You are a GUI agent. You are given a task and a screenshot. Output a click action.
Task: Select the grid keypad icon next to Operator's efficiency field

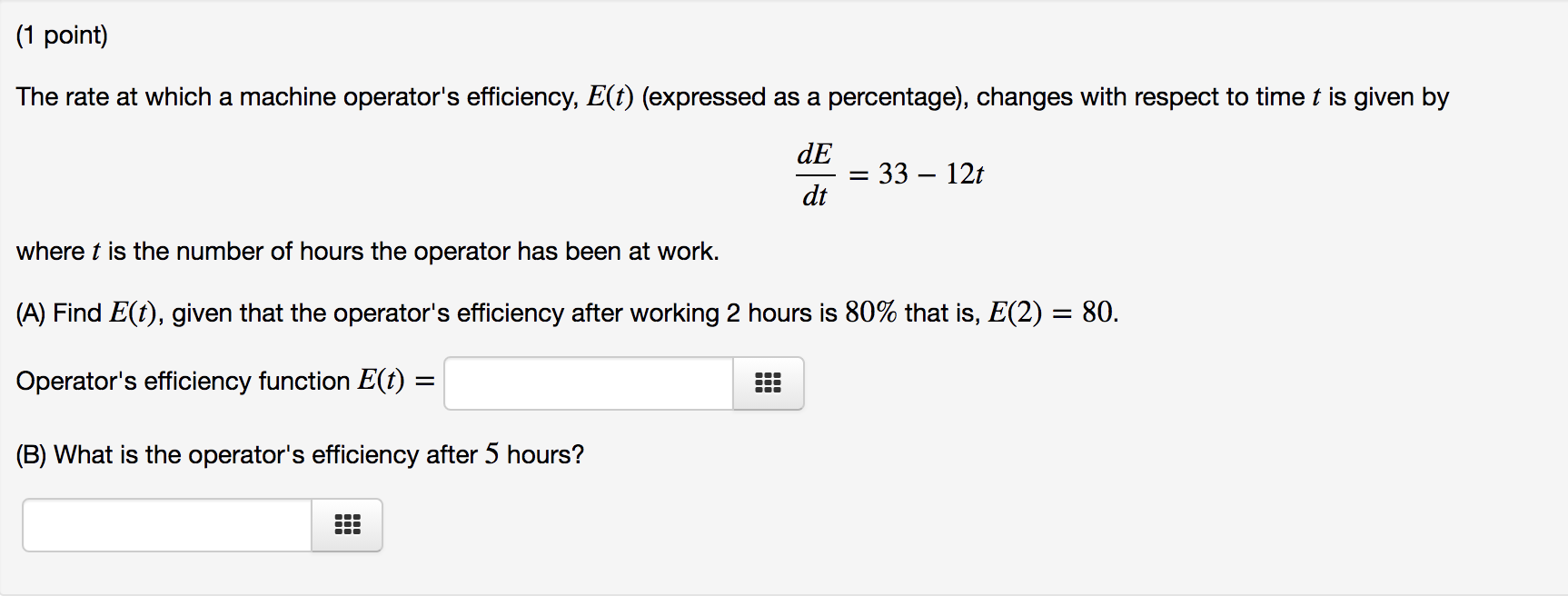pyautogui.click(x=768, y=383)
